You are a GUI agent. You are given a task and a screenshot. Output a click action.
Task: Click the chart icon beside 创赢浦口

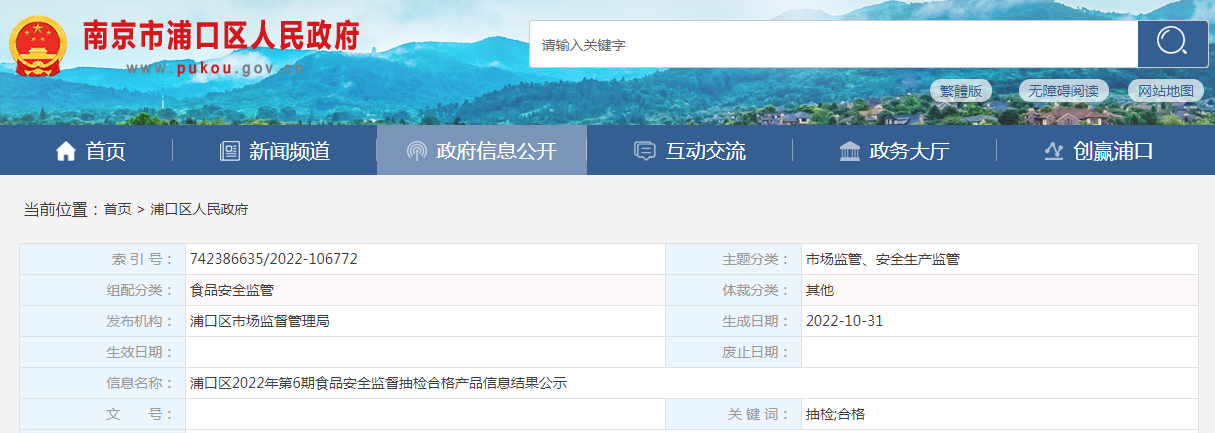1053,152
